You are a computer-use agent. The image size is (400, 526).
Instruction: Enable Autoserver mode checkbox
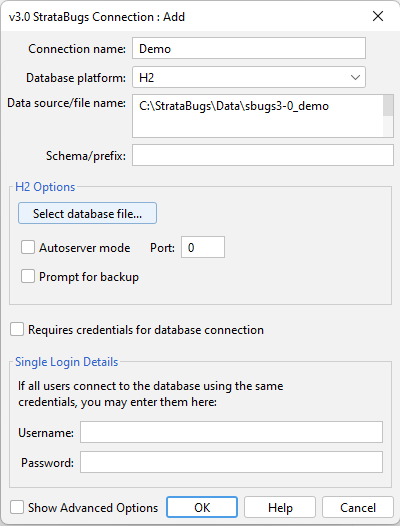28,248
